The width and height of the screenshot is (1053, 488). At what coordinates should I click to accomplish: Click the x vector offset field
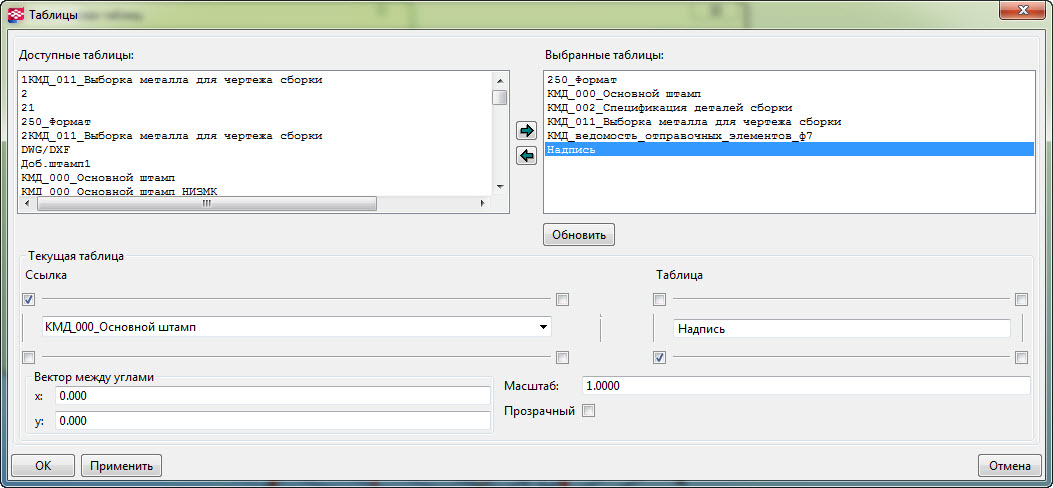point(272,396)
